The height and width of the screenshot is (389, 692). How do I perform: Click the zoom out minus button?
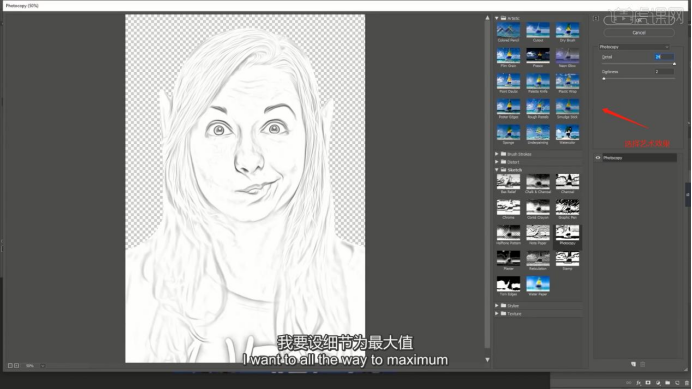coord(11,366)
